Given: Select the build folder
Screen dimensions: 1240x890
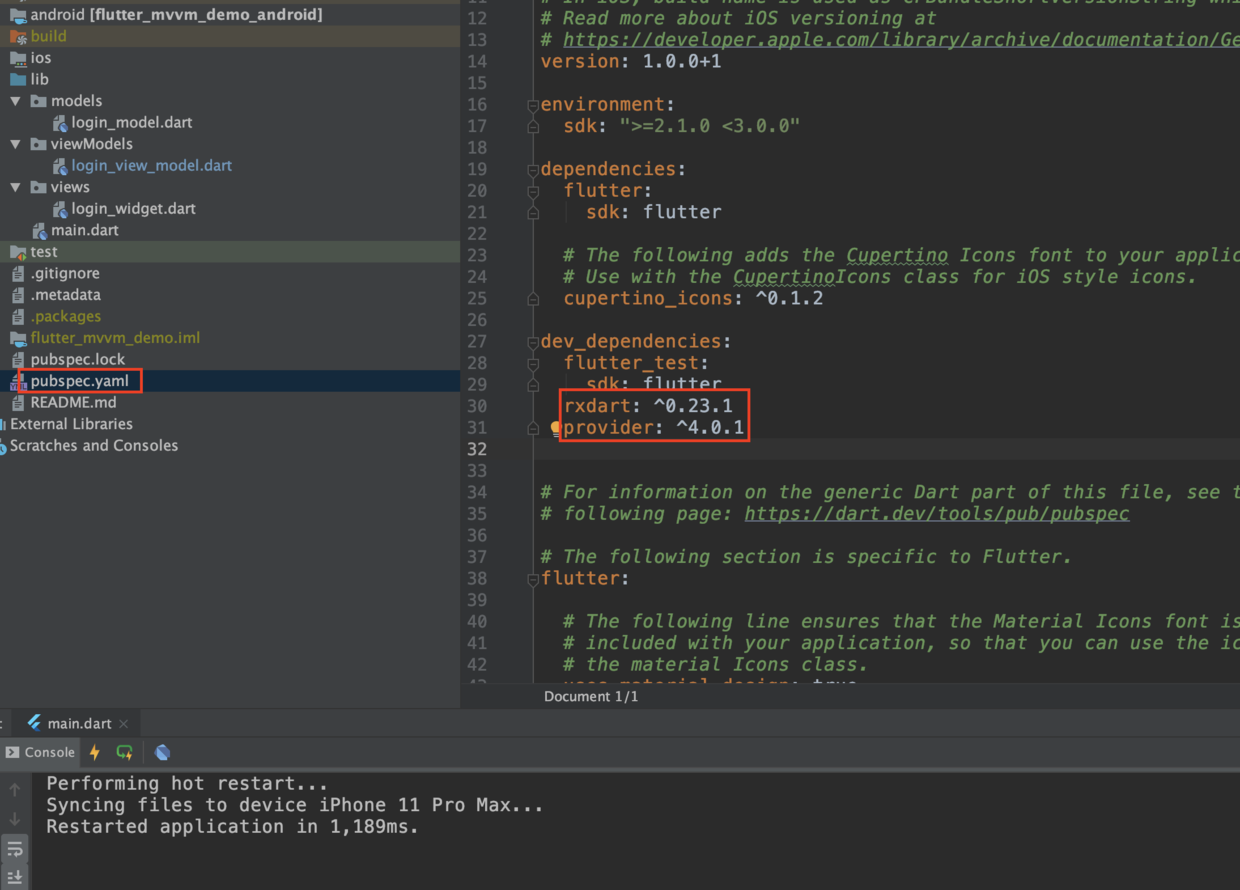Looking at the screenshot, I should pos(49,36).
